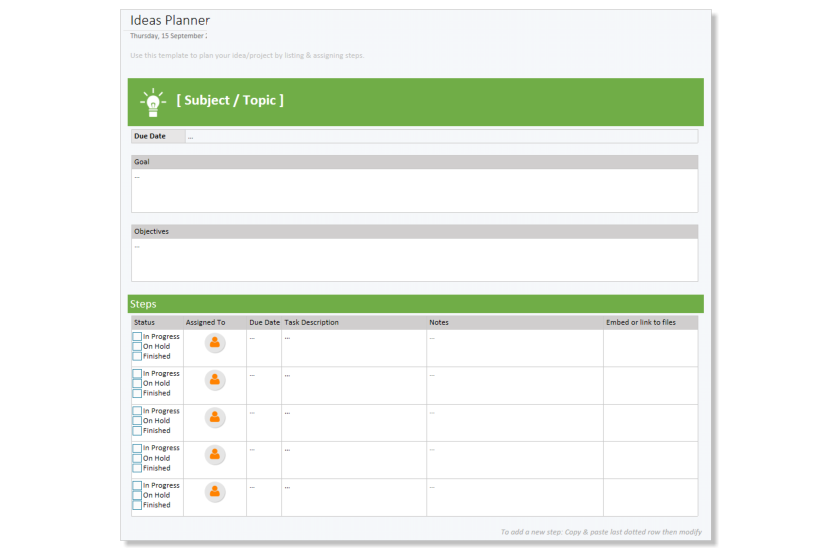
Task: Check In Progress in the first step row
Action: coord(137,336)
